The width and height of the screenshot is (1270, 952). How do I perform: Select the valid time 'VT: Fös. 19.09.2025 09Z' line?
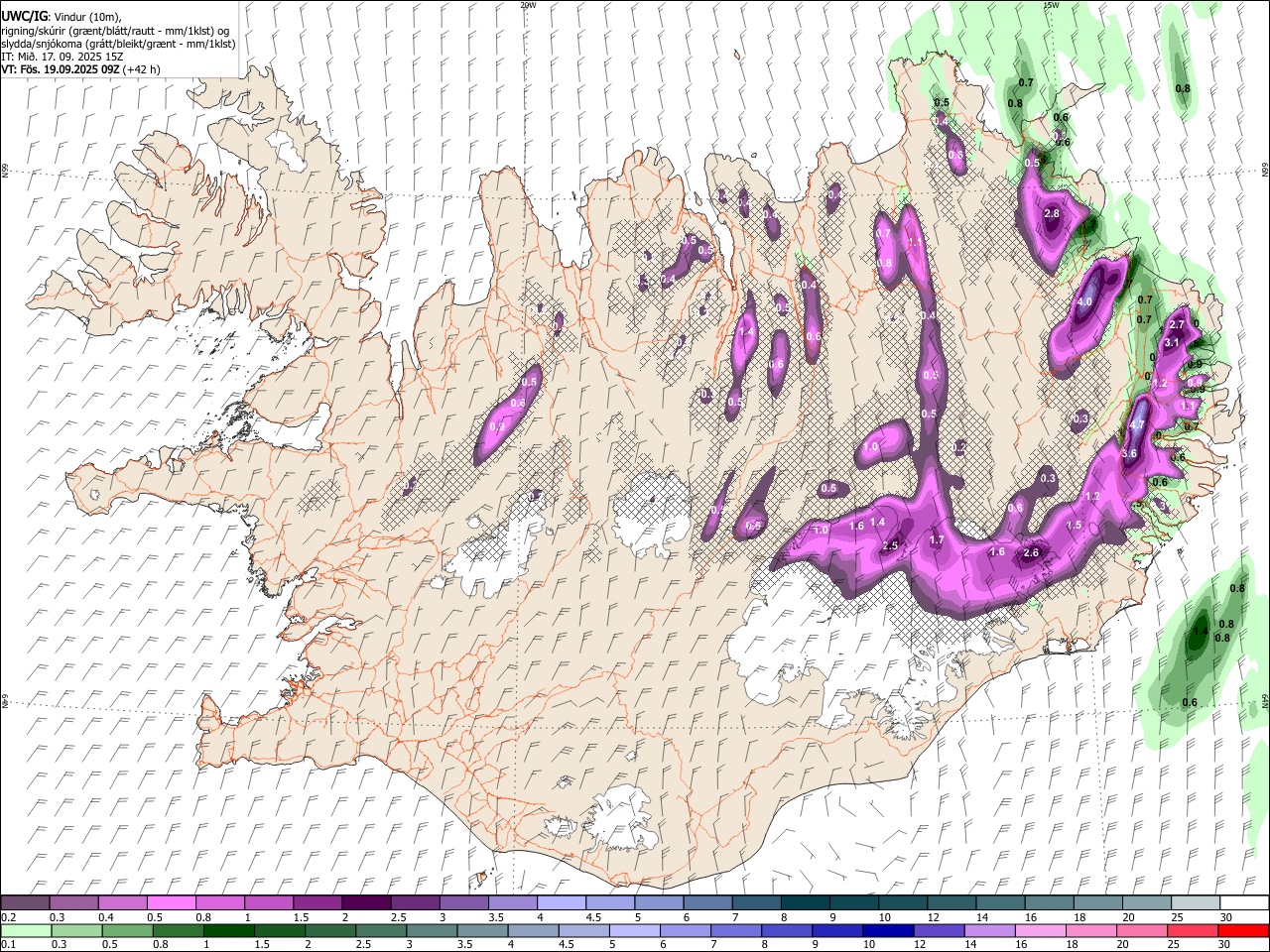click(x=61, y=69)
